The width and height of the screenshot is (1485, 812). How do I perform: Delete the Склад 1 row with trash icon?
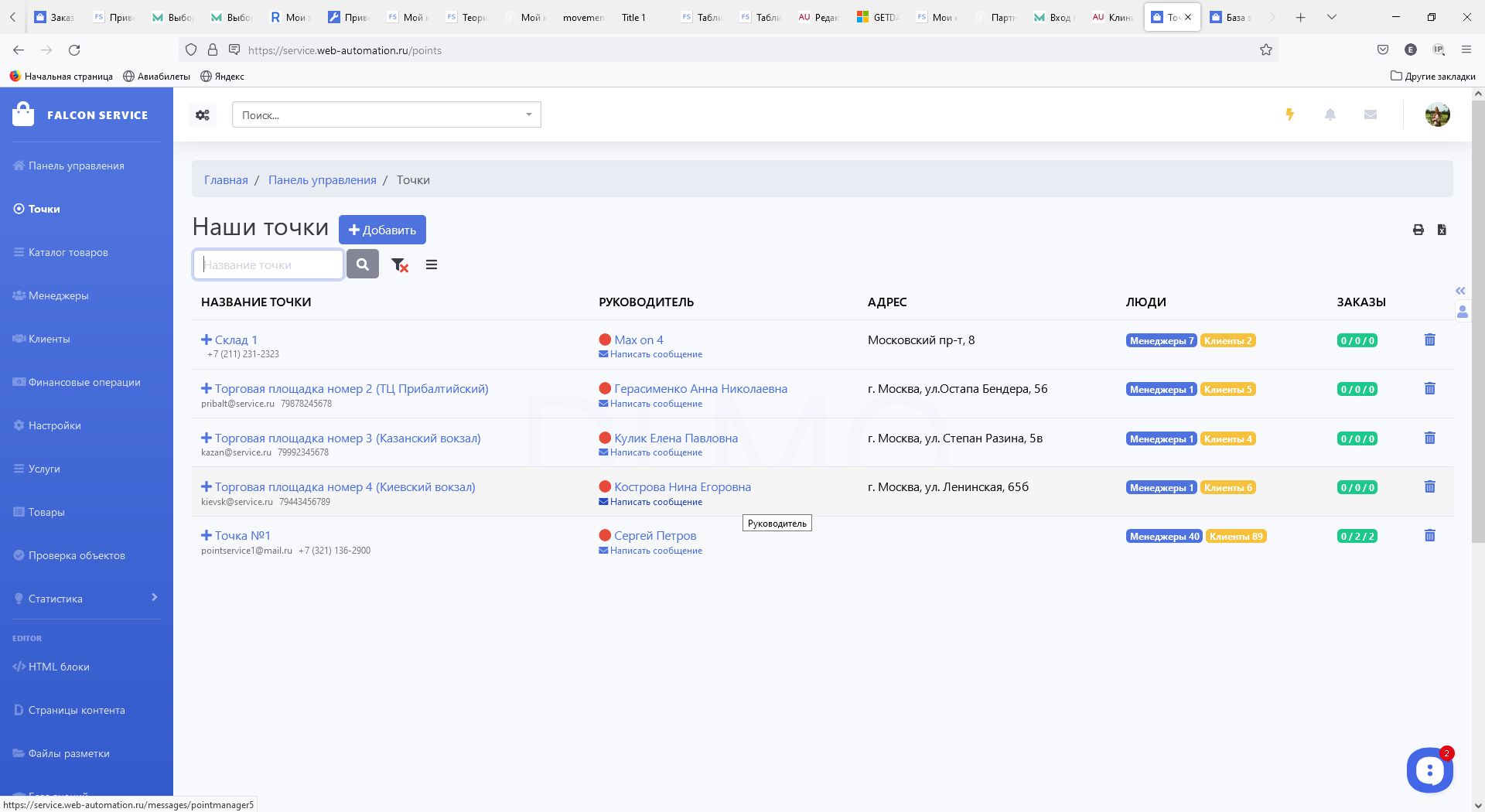(x=1429, y=340)
